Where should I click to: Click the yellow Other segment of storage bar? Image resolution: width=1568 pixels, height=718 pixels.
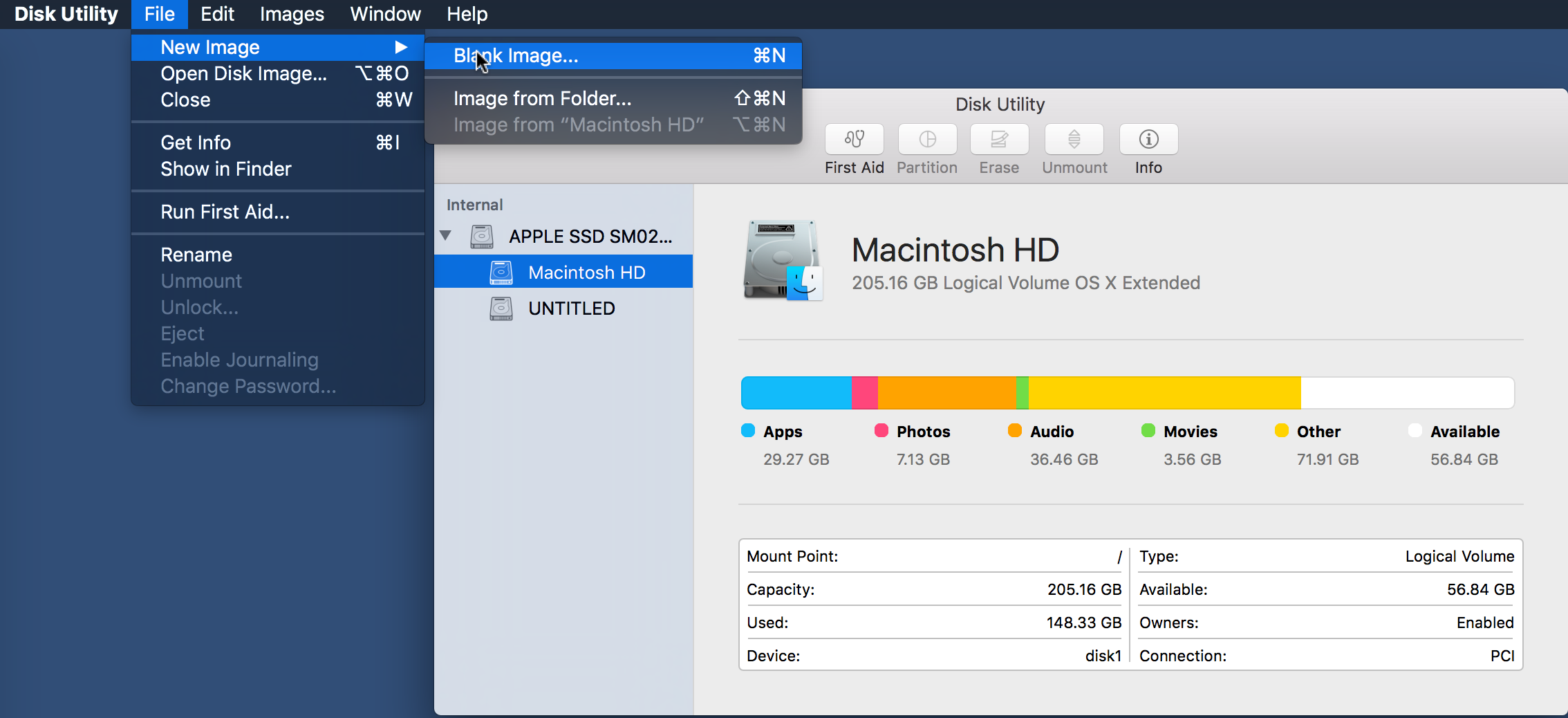[1165, 393]
